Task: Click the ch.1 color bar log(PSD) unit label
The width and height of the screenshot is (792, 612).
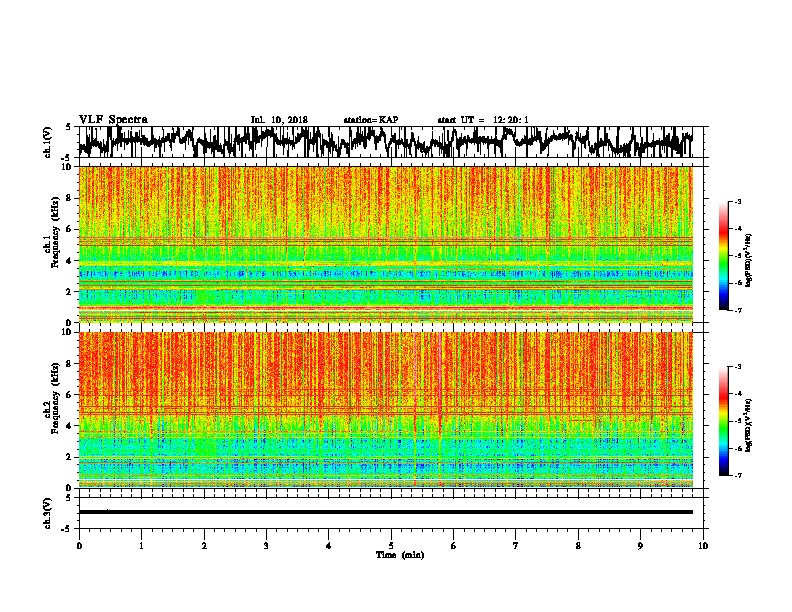Action: (x=749, y=260)
